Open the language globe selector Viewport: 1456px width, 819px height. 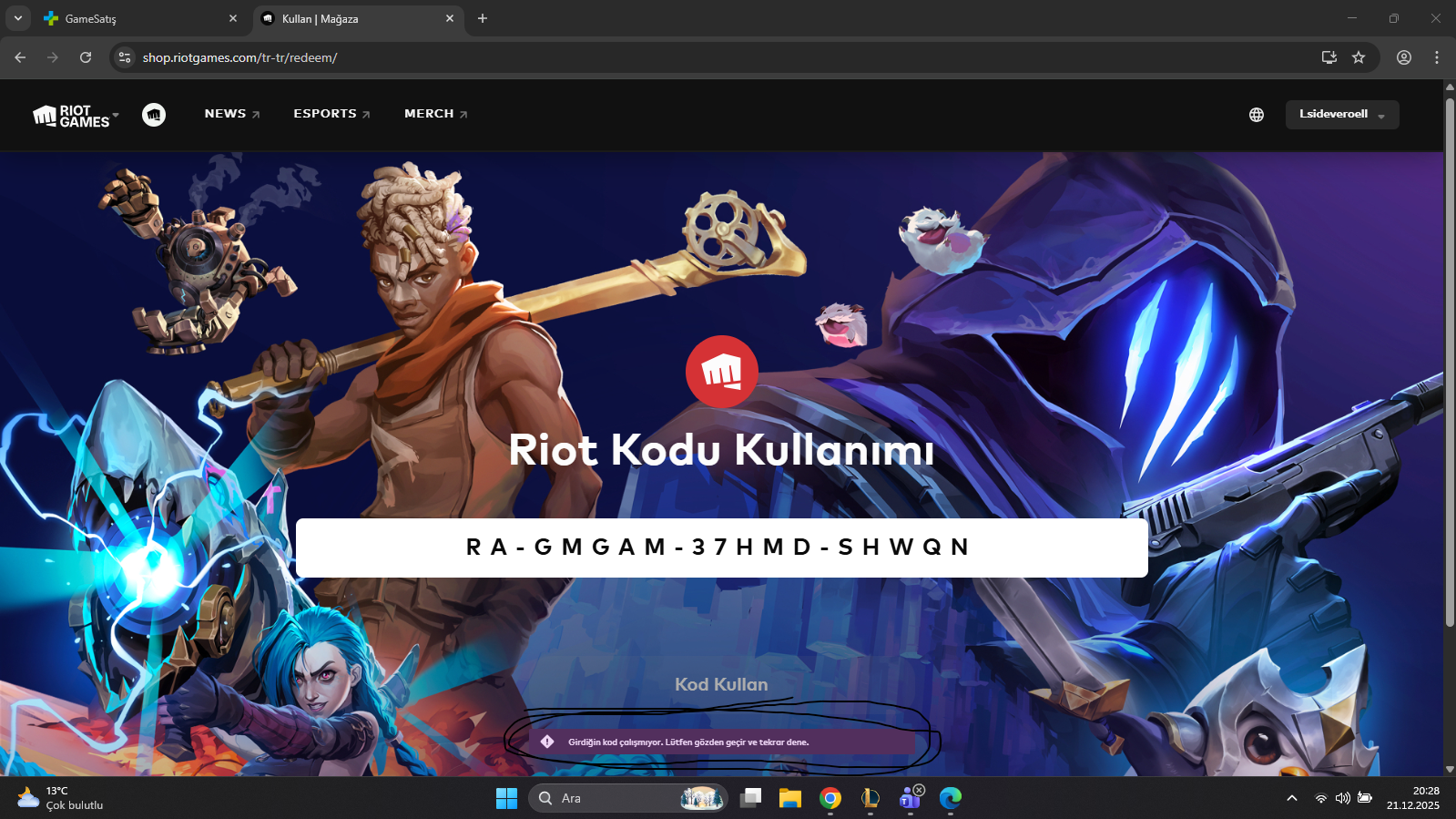(1257, 115)
